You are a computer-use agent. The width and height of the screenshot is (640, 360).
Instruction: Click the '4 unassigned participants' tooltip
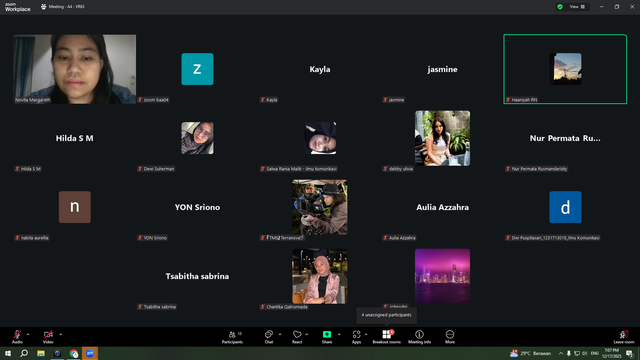tap(387, 315)
